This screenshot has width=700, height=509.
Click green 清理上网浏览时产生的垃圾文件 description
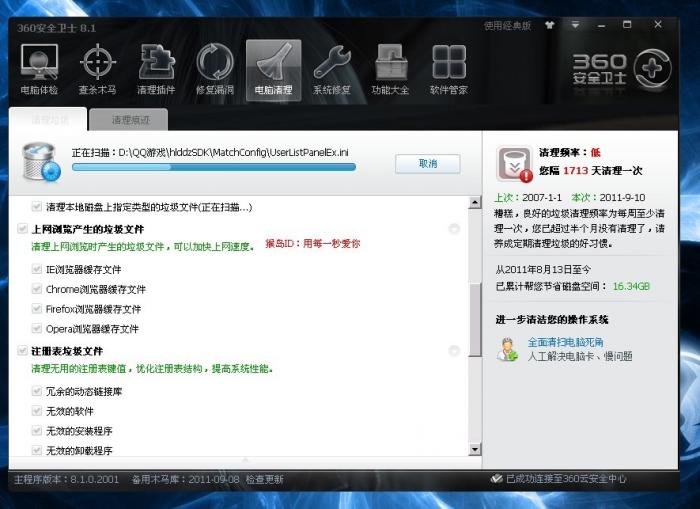pyautogui.click(x=143, y=246)
